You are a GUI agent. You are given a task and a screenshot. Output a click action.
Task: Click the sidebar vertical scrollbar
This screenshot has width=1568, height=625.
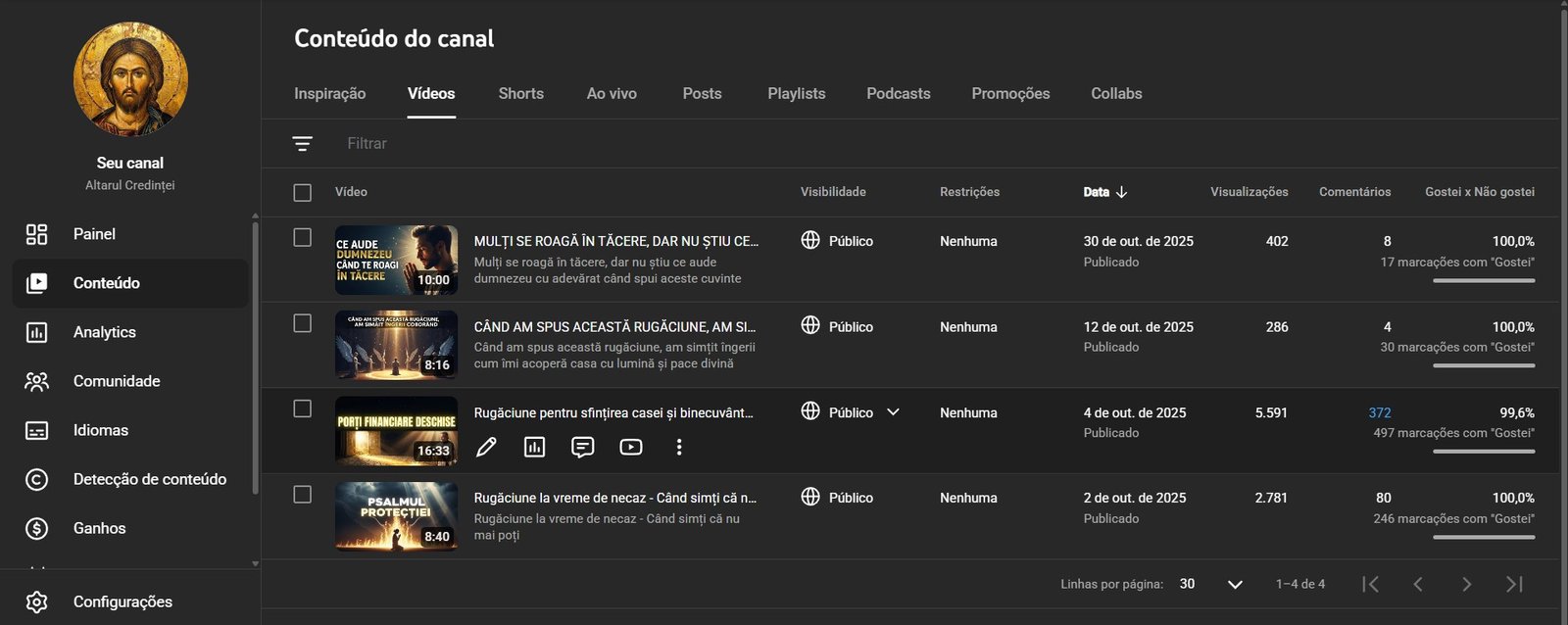click(x=256, y=353)
